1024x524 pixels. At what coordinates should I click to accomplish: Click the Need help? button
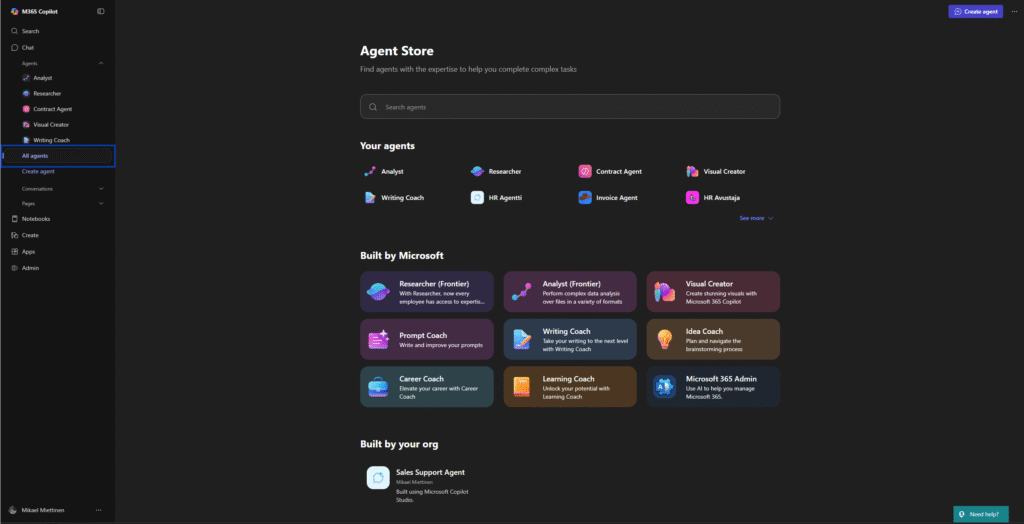(979, 514)
